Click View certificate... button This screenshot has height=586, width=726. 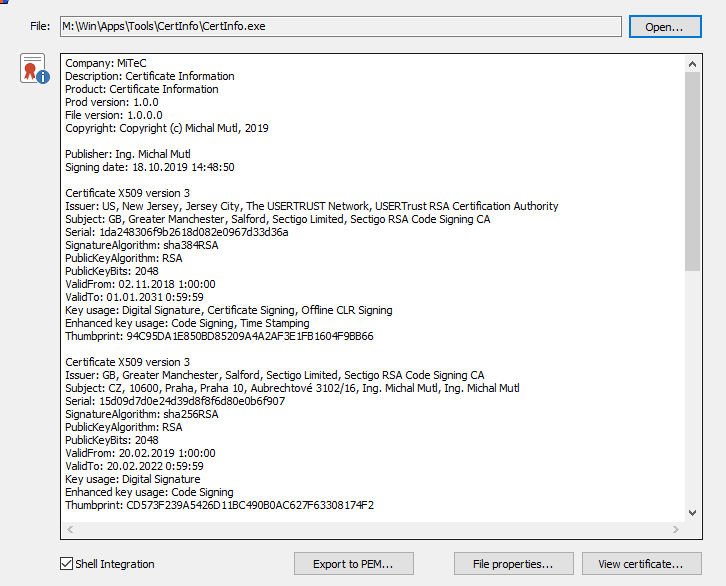click(x=641, y=564)
